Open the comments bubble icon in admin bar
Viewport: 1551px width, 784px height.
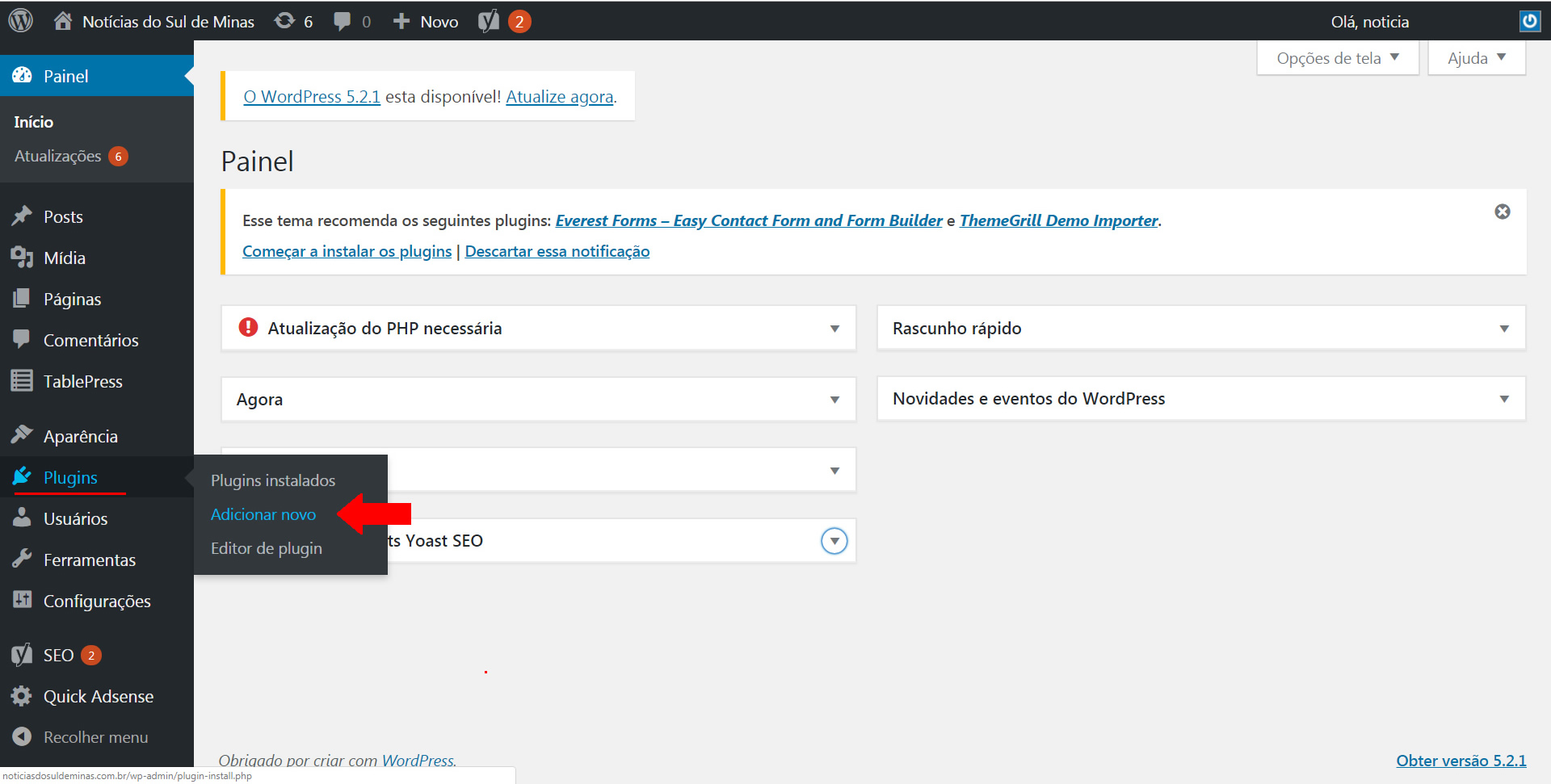tap(343, 22)
